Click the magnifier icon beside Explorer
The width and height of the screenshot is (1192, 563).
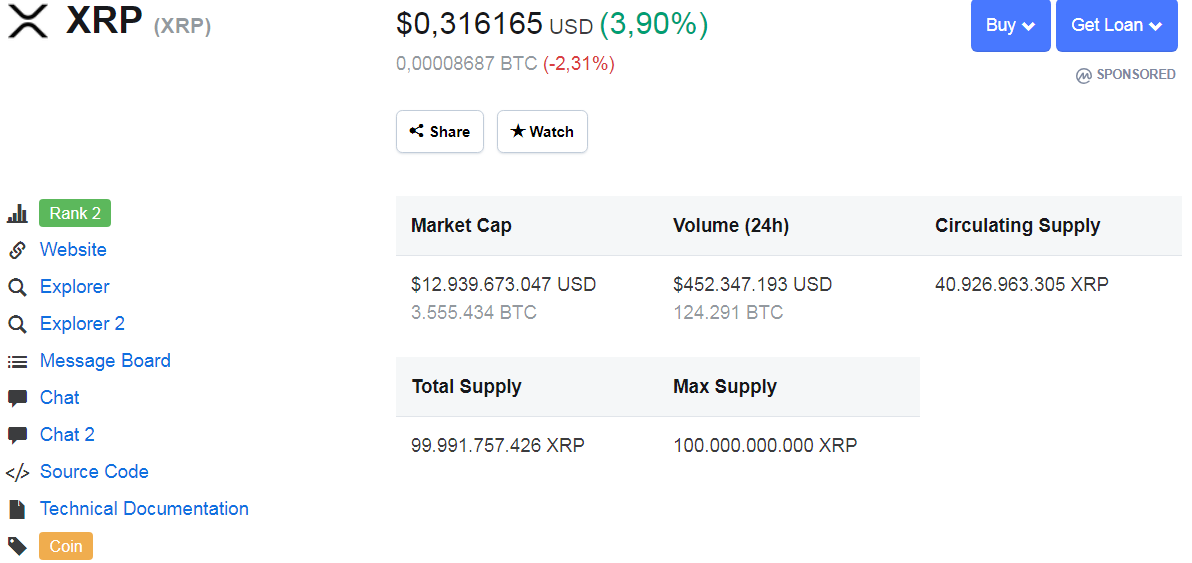(x=17, y=288)
